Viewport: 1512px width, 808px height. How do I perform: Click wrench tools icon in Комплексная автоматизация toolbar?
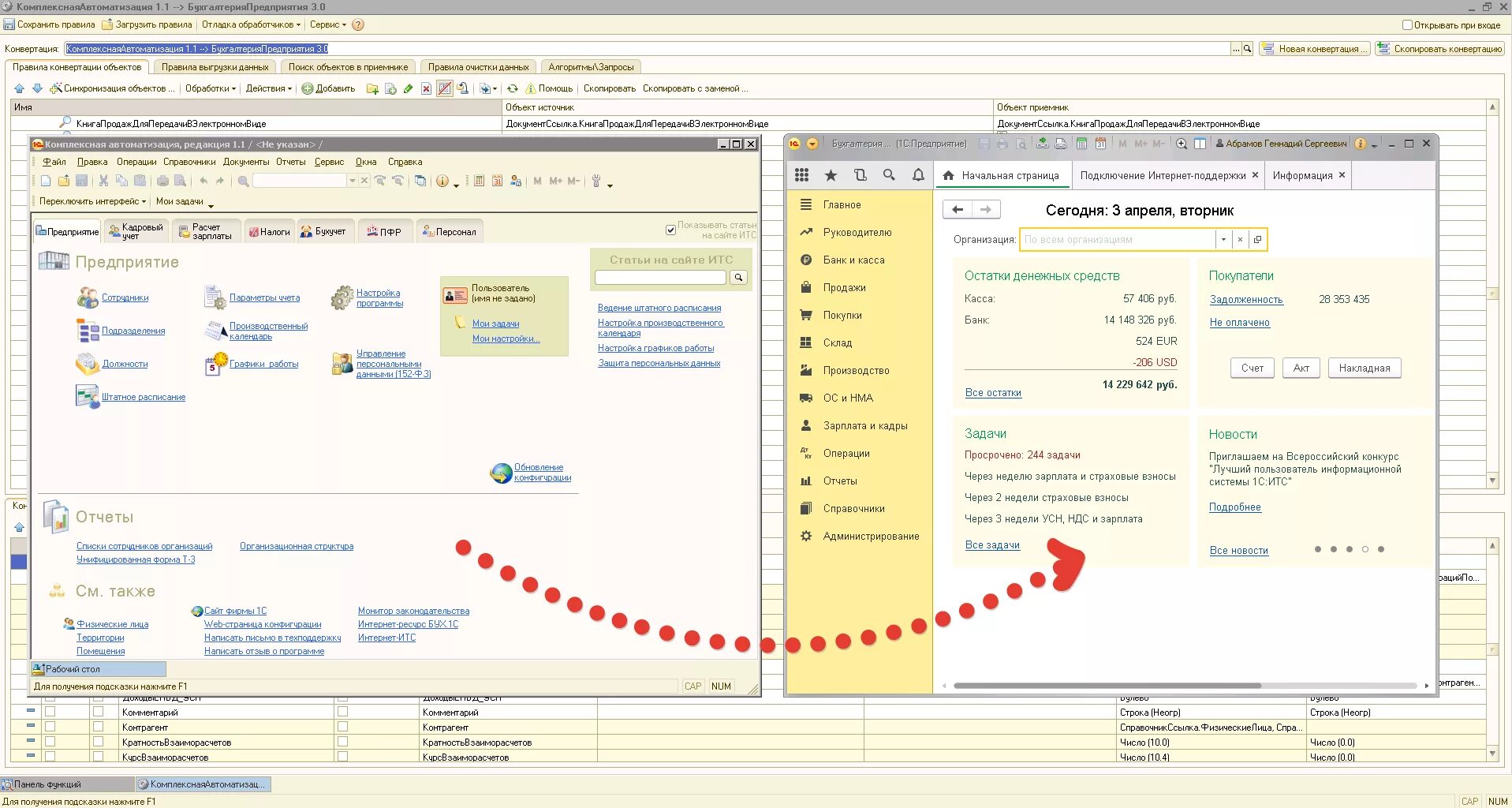click(x=596, y=181)
